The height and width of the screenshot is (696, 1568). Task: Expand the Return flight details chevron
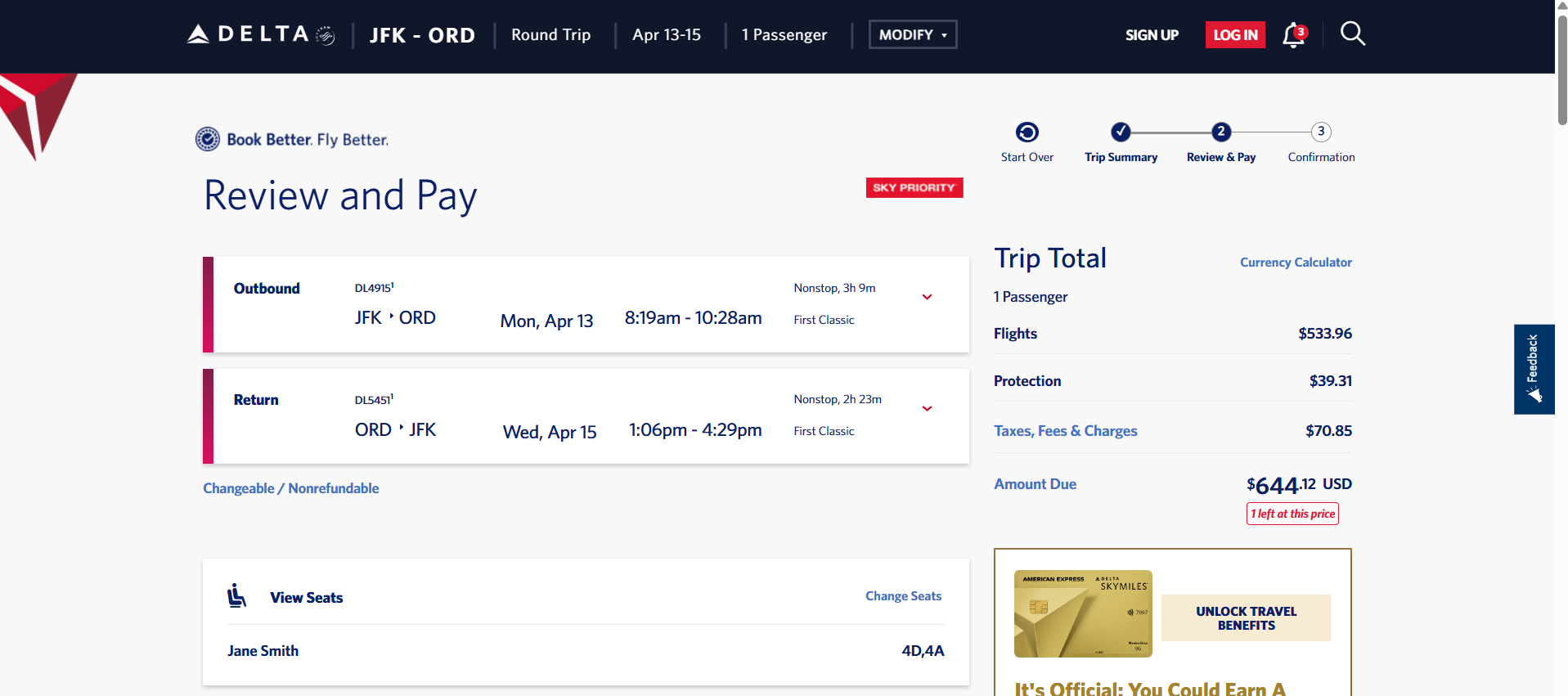[x=927, y=408]
